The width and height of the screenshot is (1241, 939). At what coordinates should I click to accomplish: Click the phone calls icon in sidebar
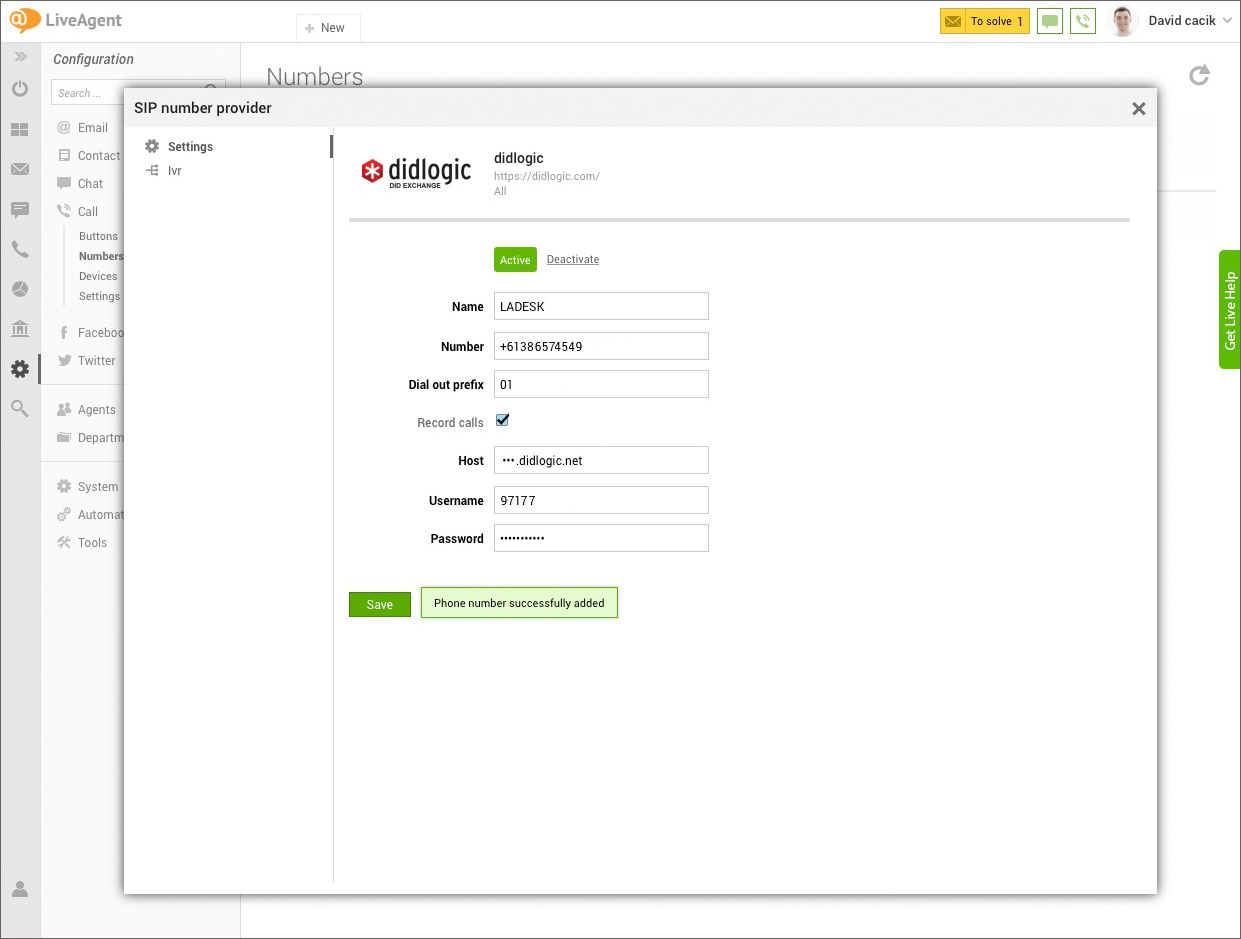20,249
